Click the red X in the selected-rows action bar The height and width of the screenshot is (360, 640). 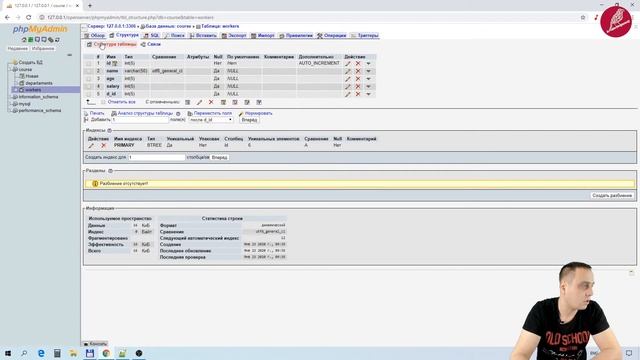coord(211,102)
